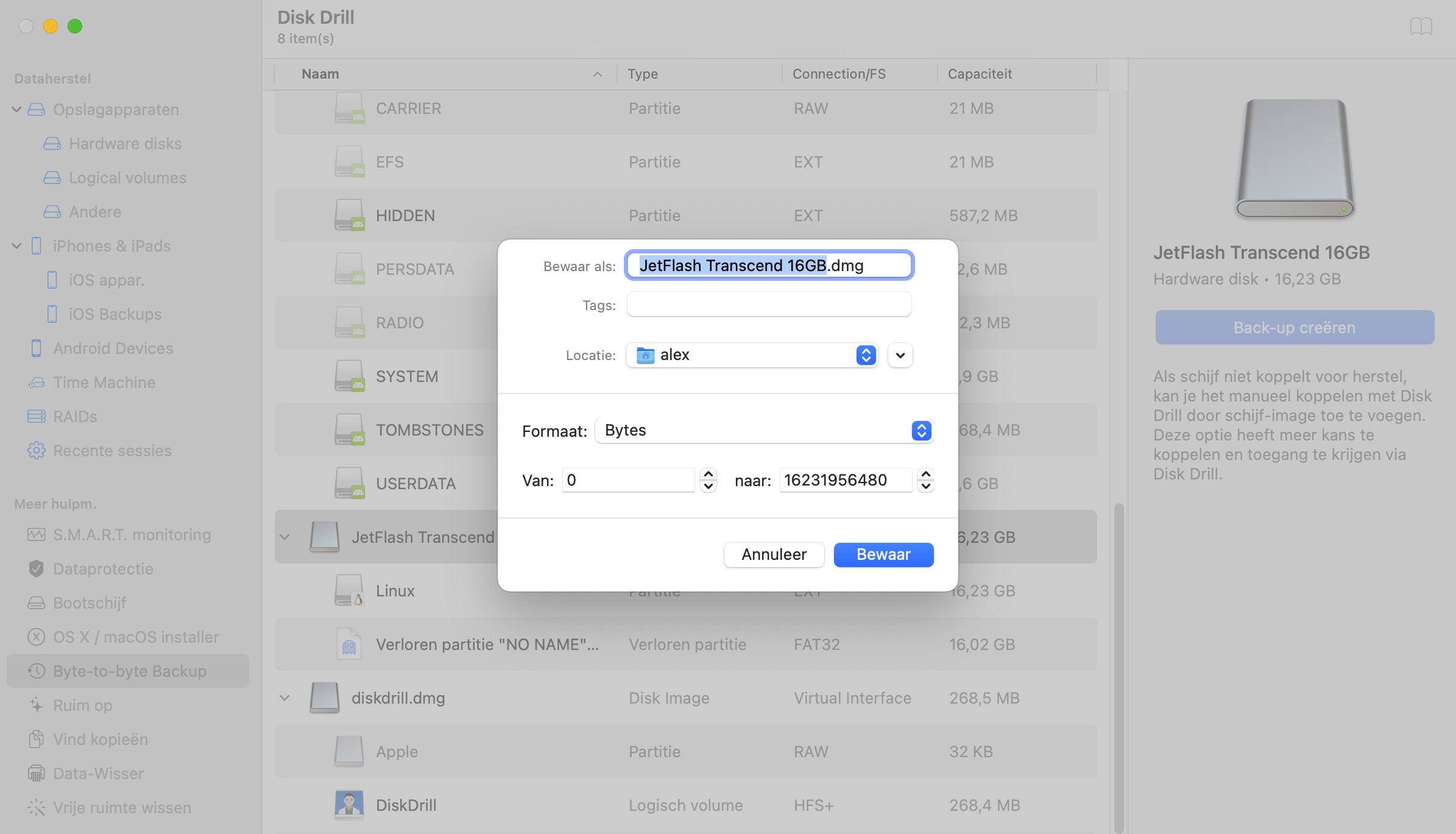Adjust the naar value stepper

(x=925, y=480)
